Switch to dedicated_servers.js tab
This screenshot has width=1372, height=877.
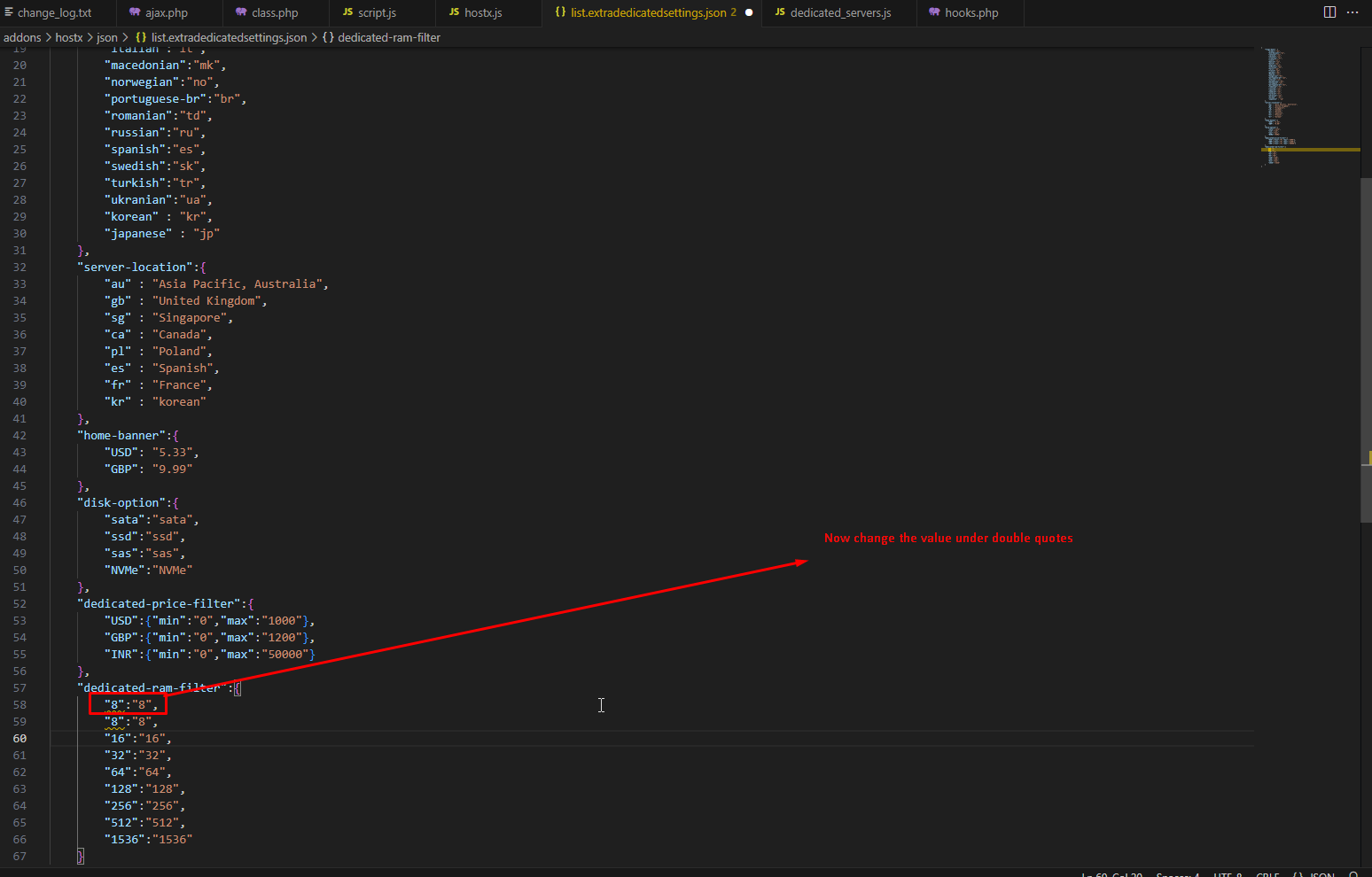(x=839, y=13)
